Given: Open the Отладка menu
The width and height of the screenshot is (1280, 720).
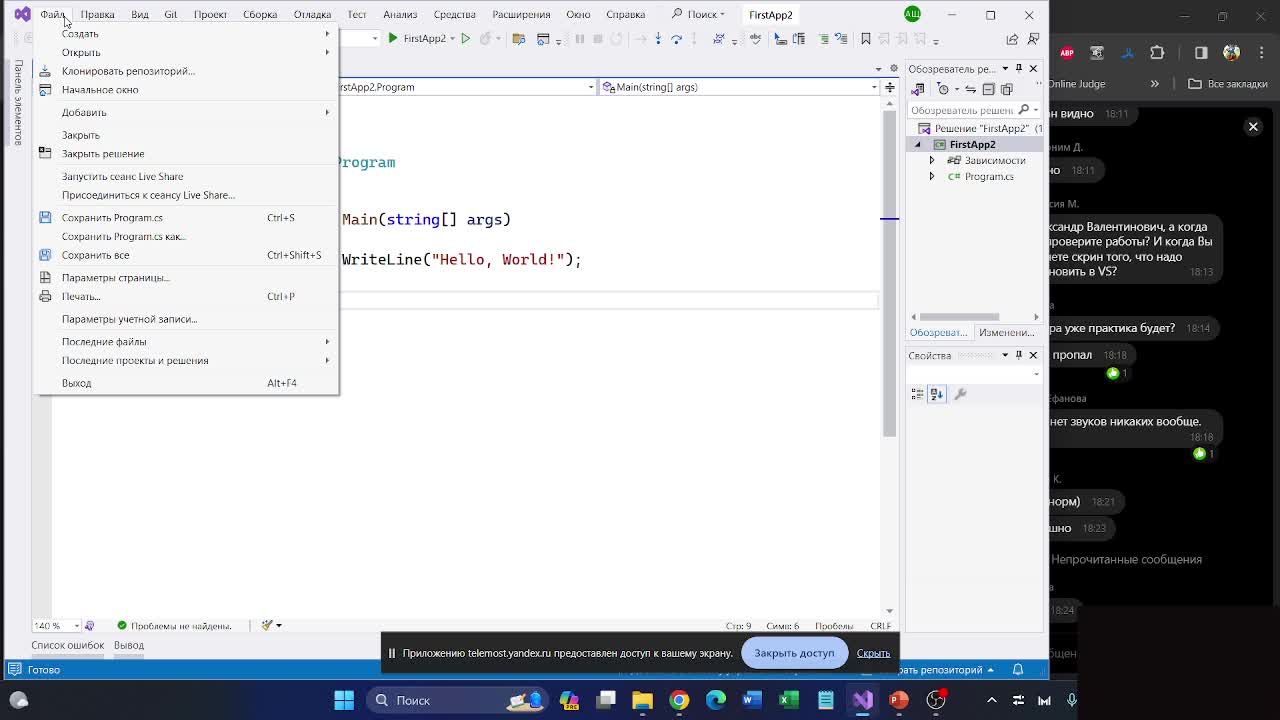Looking at the screenshot, I should [x=312, y=14].
